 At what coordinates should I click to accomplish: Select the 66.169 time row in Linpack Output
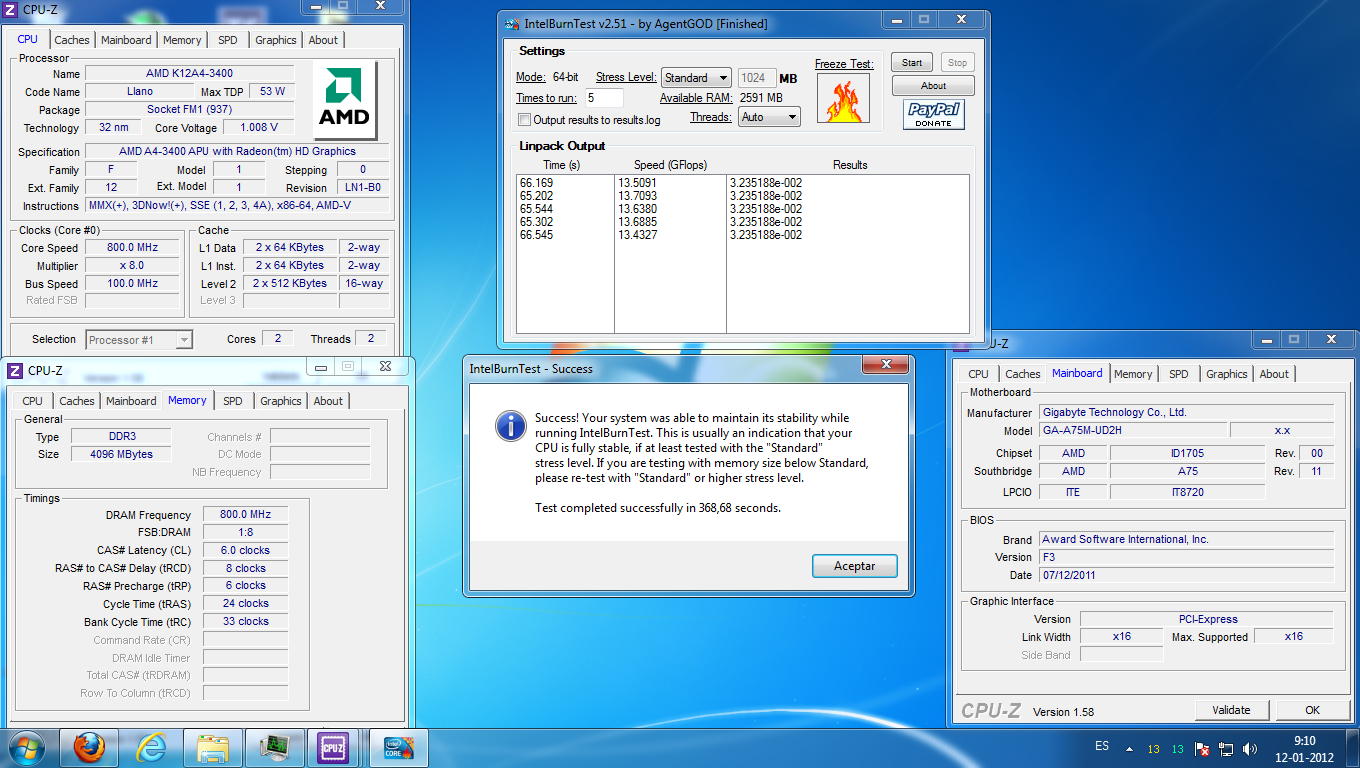(536, 183)
